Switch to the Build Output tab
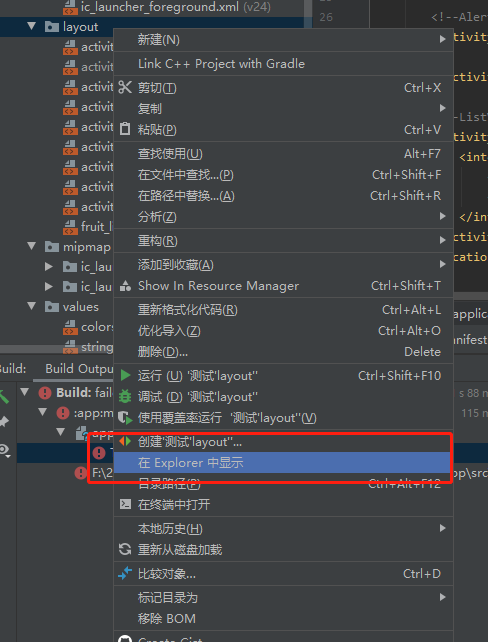 pos(79,368)
